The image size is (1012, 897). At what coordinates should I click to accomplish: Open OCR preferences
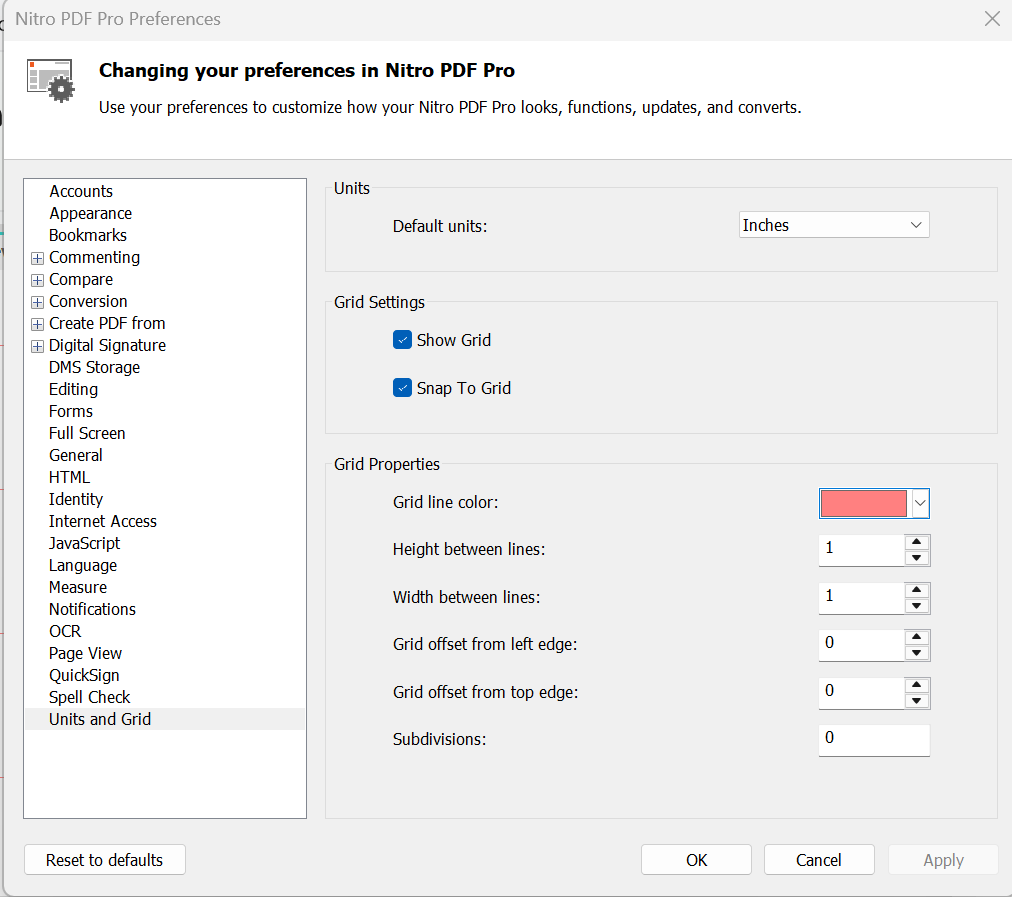coord(65,631)
